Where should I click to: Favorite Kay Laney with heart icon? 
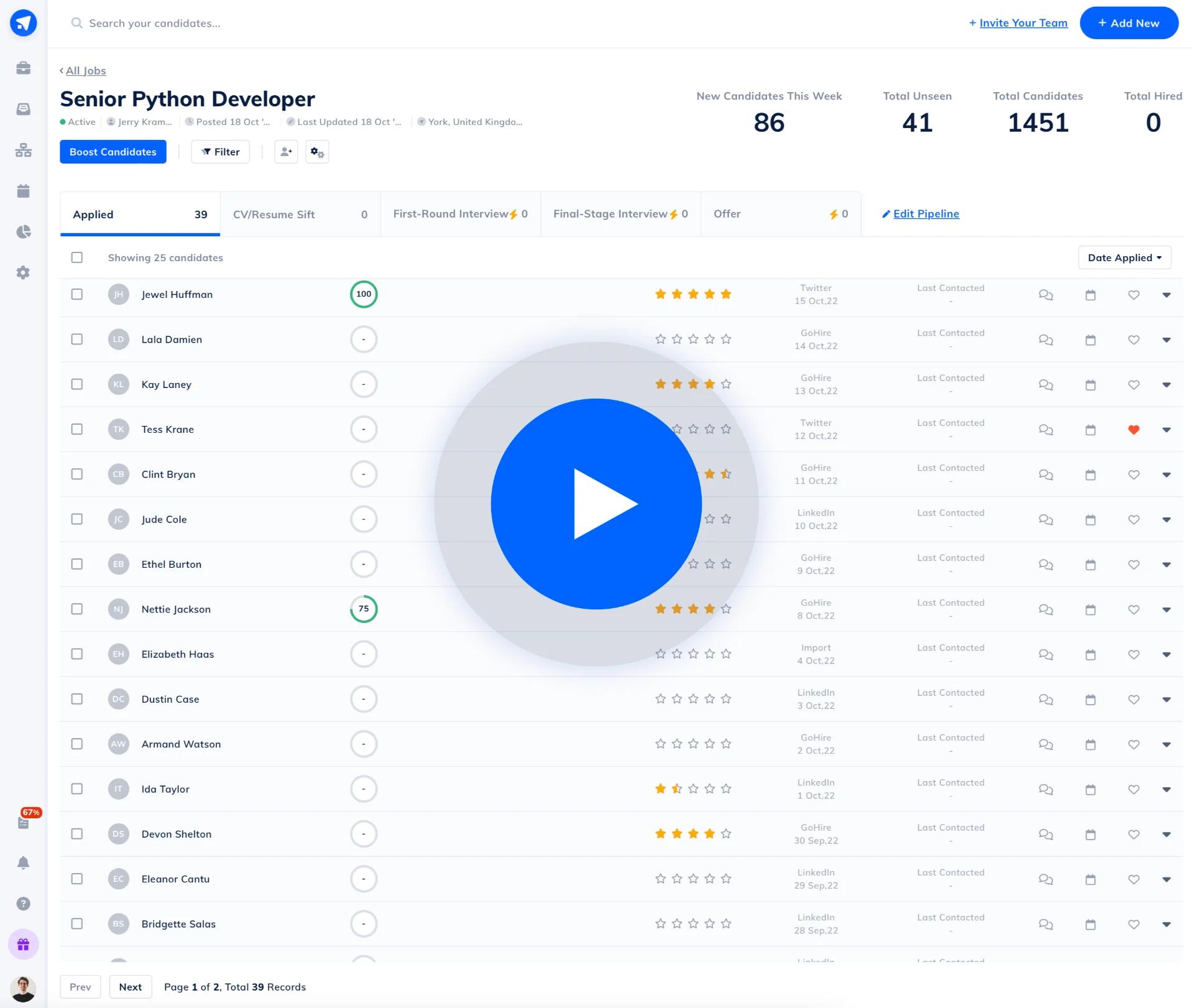point(1134,385)
